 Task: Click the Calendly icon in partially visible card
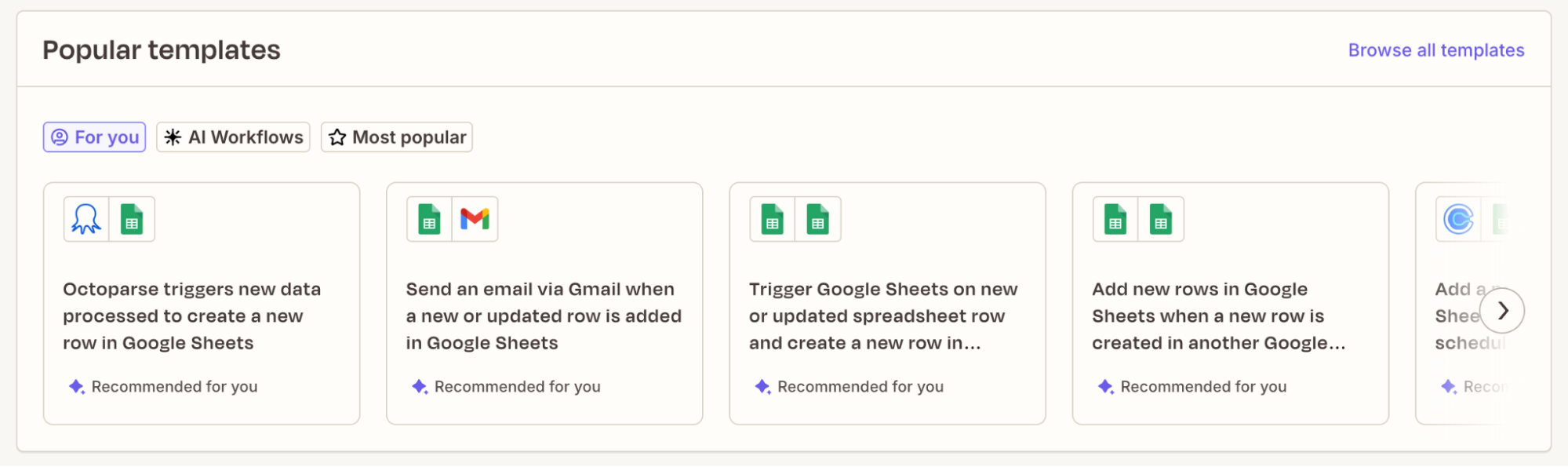pyautogui.click(x=1458, y=219)
